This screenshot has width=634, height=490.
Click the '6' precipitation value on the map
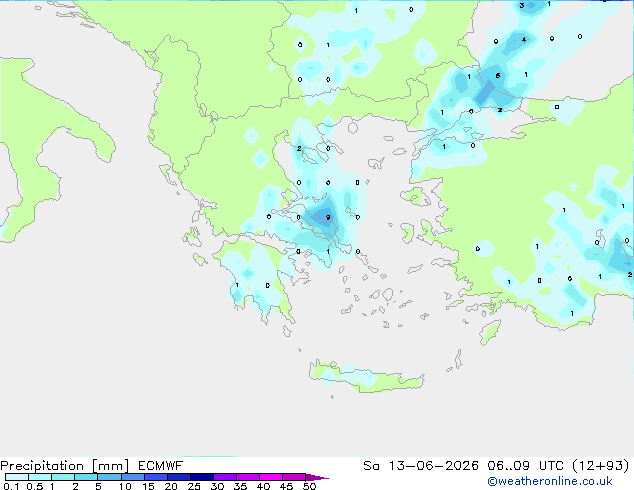[498, 76]
